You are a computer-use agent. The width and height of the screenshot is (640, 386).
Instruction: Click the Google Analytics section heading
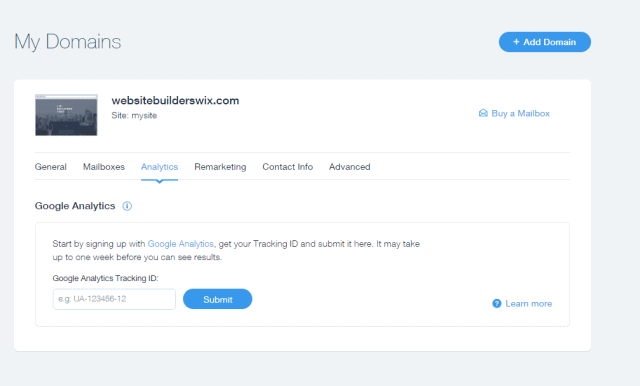click(x=75, y=206)
